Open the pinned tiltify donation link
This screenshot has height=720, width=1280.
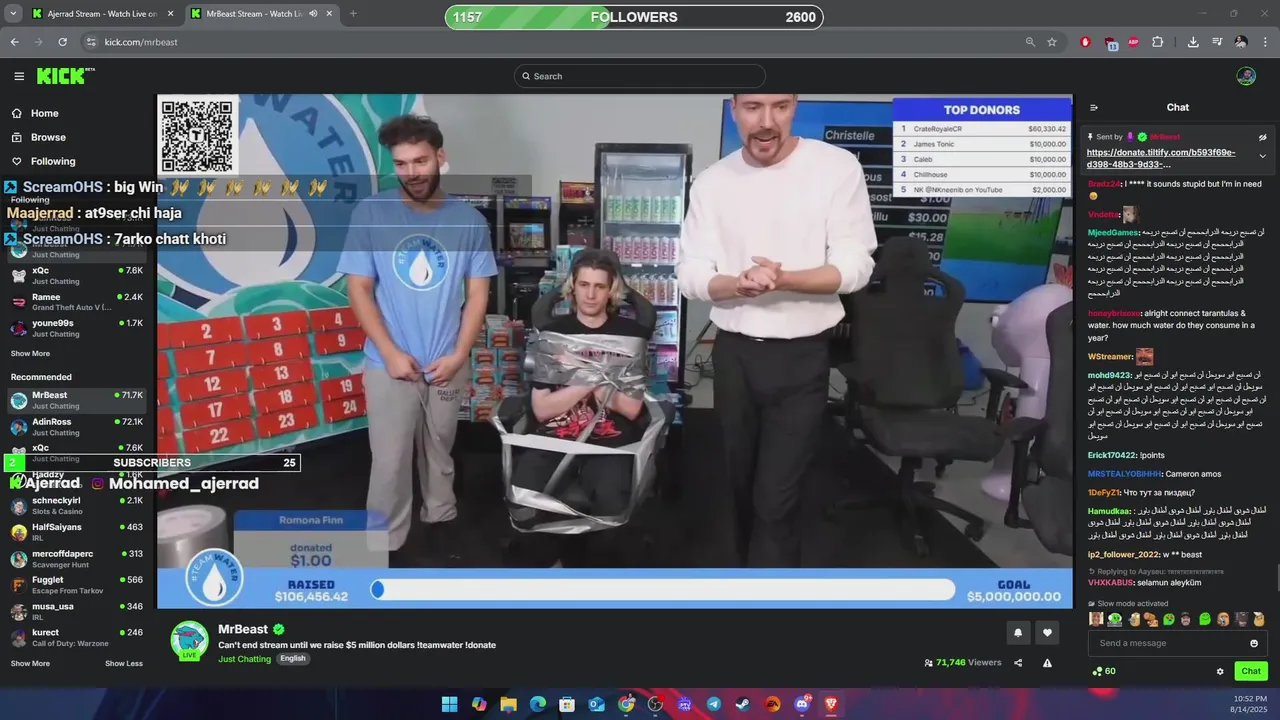pyautogui.click(x=1161, y=158)
